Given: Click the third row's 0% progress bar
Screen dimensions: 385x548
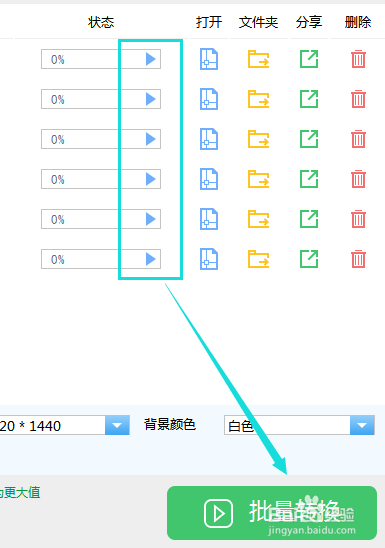Looking at the screenshot, I should [x=101, y=139].
